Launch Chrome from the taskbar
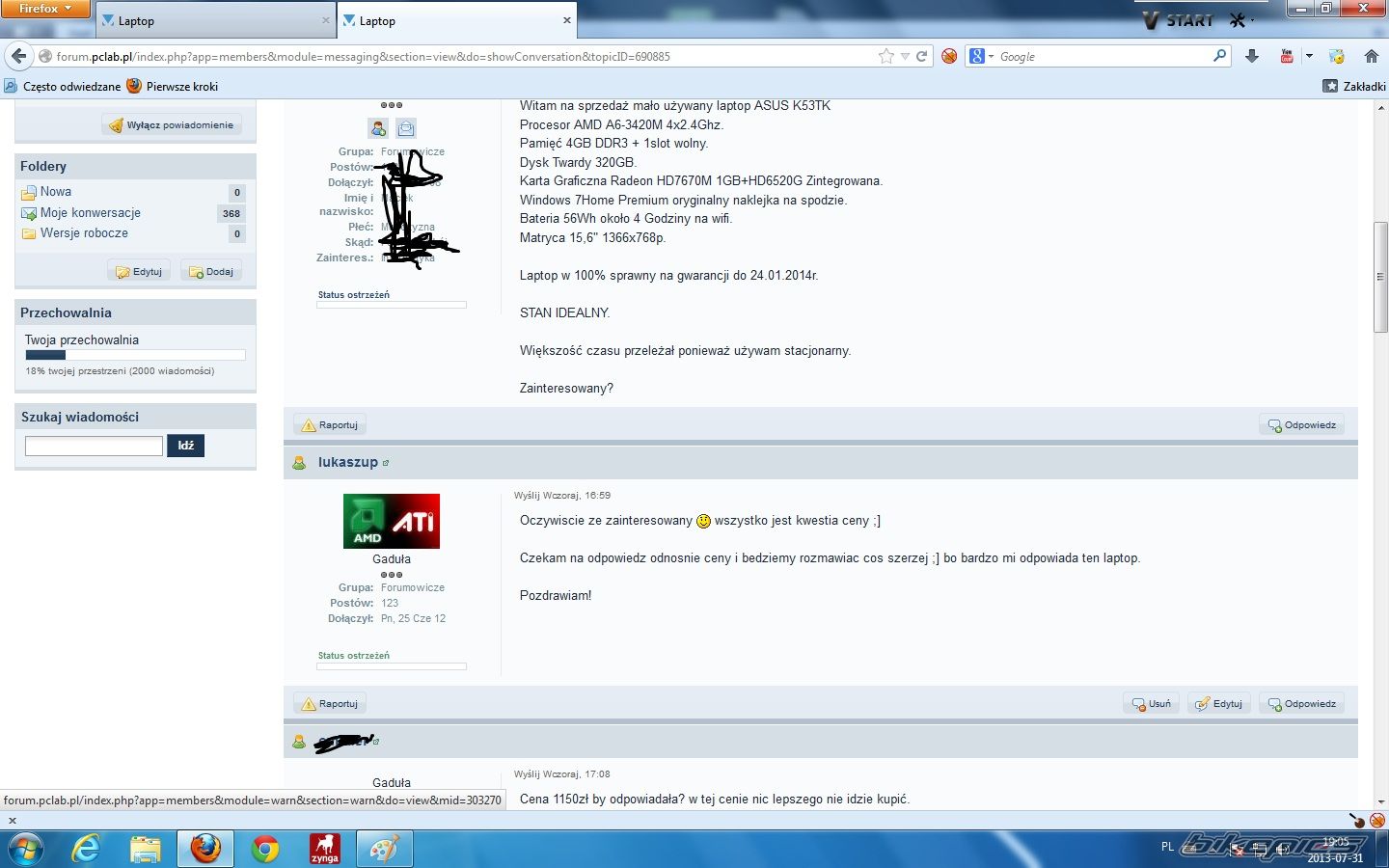1389x868 pixels. pyautogui.click(x=265, y=849)
